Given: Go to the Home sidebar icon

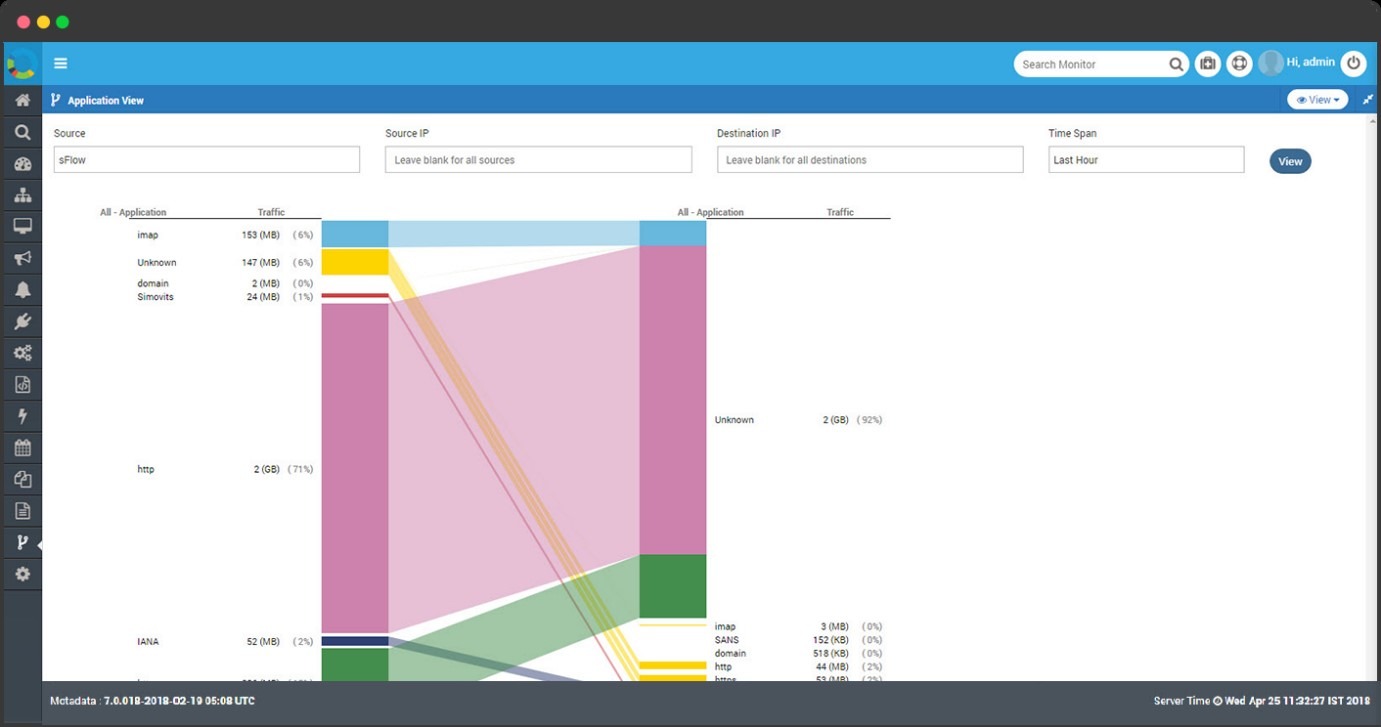Looking at the screenshot, I should [x=22, y=100].
